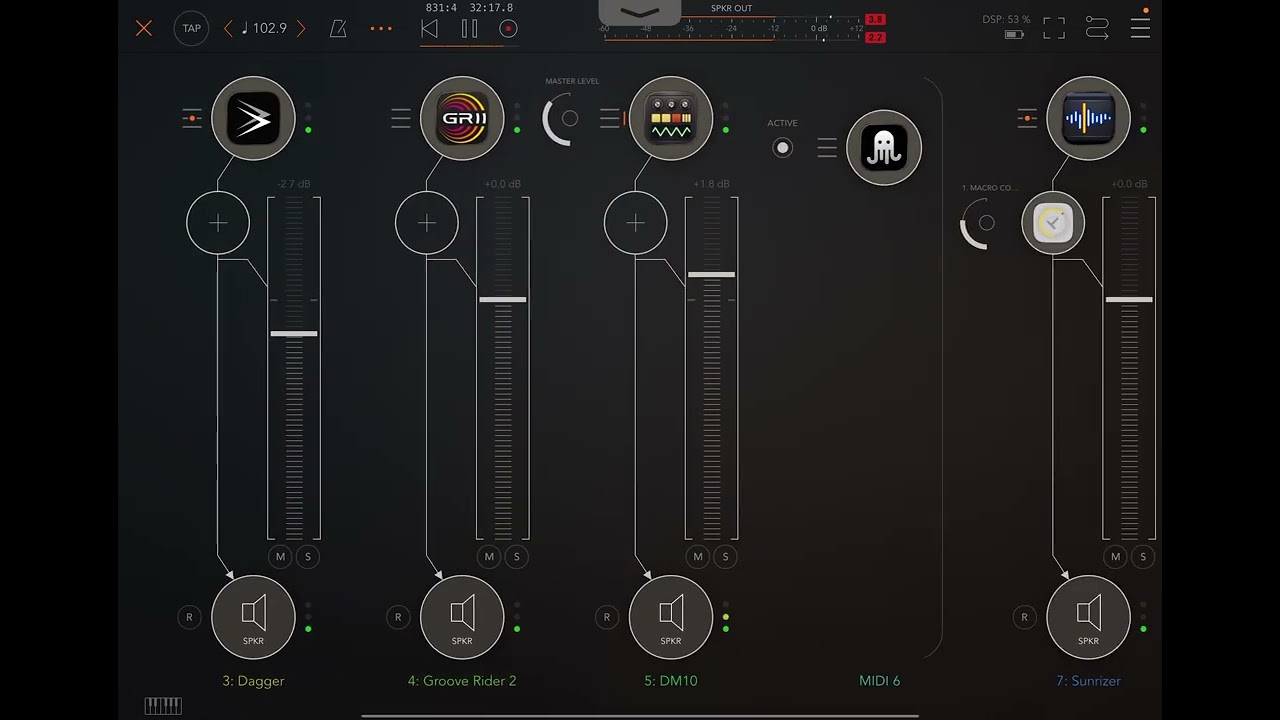This screenshot has width=1280, height=720.
Task: Open the effect plugin on the Sunrizer channel
Action: pyautogui.click(x=1053, y=223)
